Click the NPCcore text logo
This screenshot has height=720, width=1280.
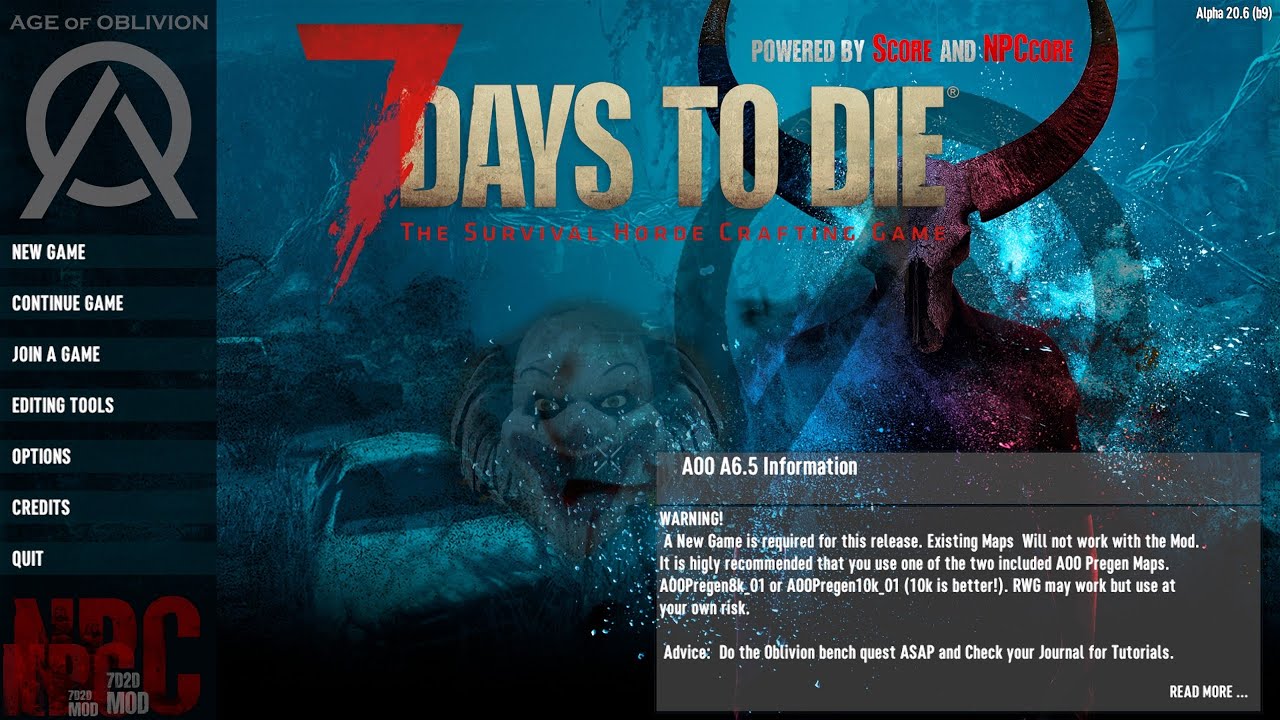click(x=1028, y=50)
